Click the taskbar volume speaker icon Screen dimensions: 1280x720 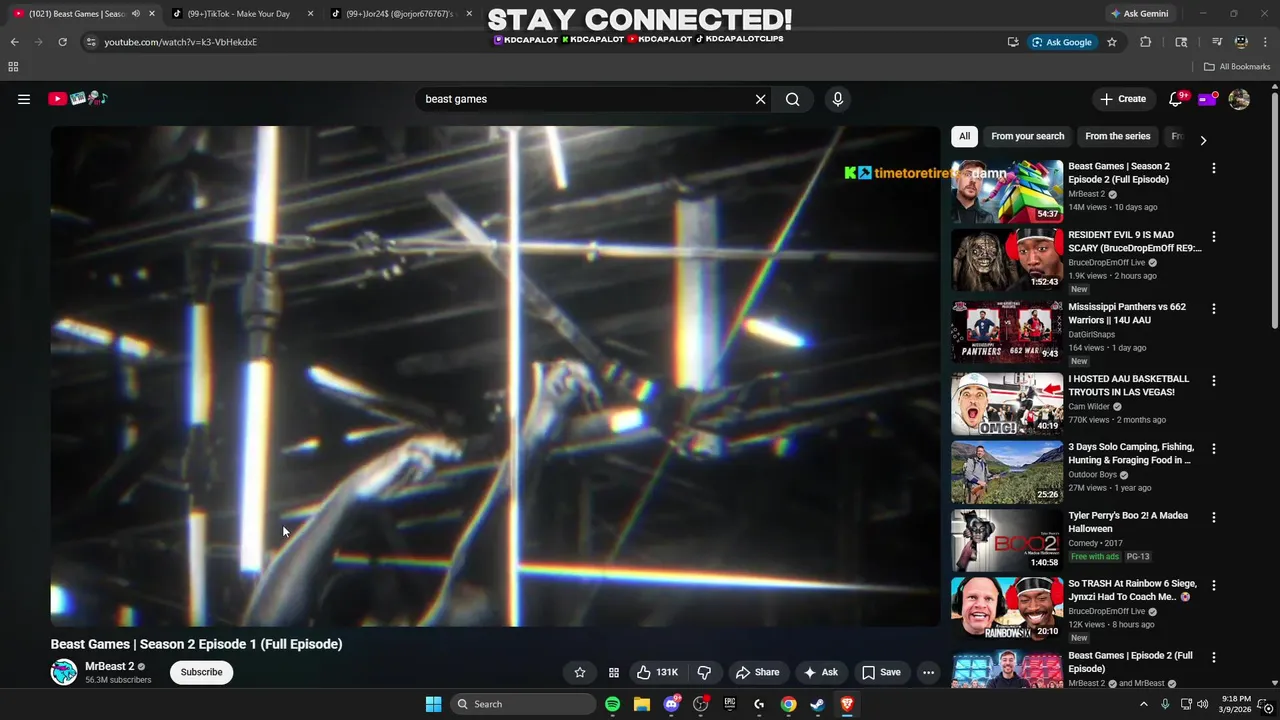tap(1202, 704)
